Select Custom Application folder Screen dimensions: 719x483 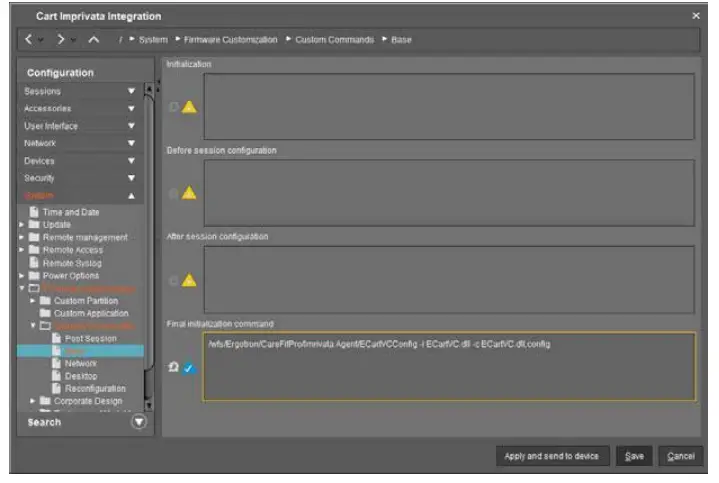pos(91,313)
